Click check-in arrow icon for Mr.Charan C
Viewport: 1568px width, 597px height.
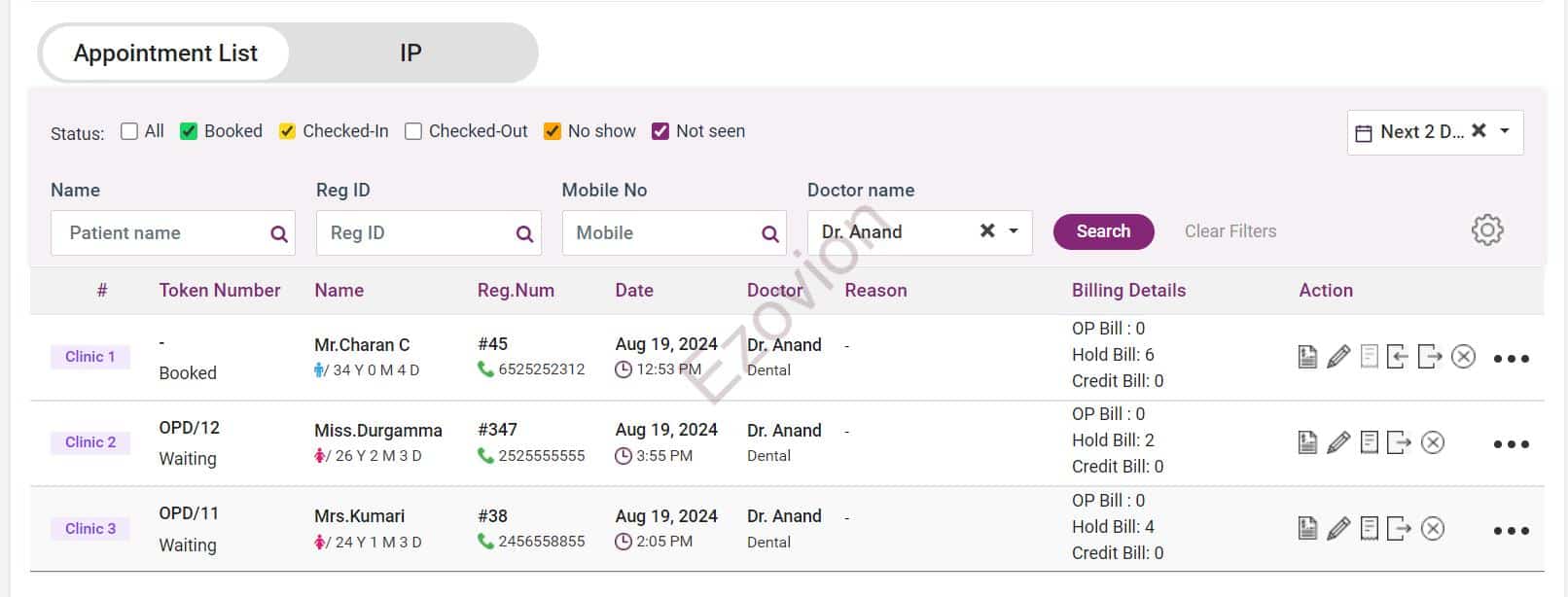(x=1398, y=357)
